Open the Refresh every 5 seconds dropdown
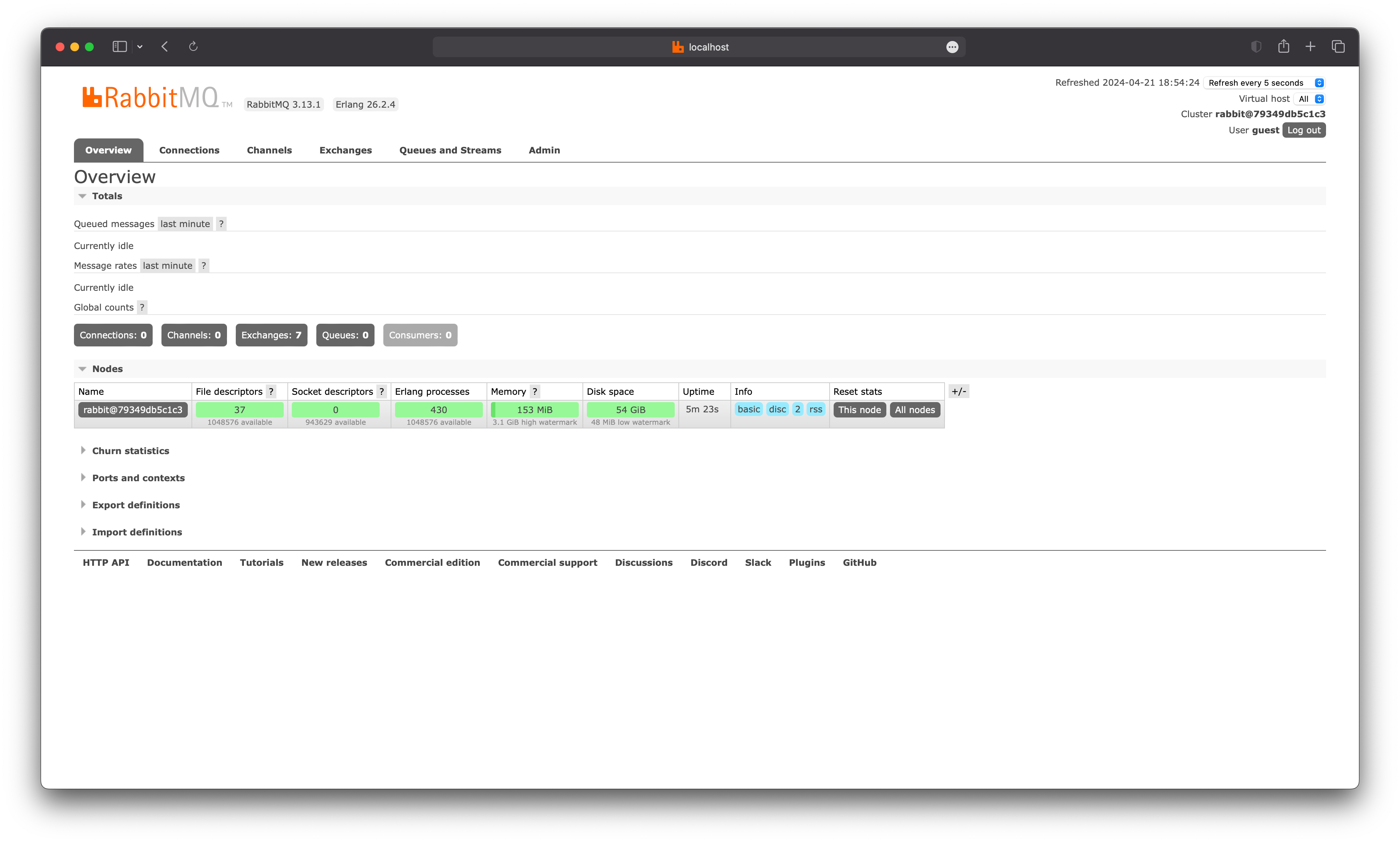This screenshot has width=1400, height=843. tap(1264, 83)
